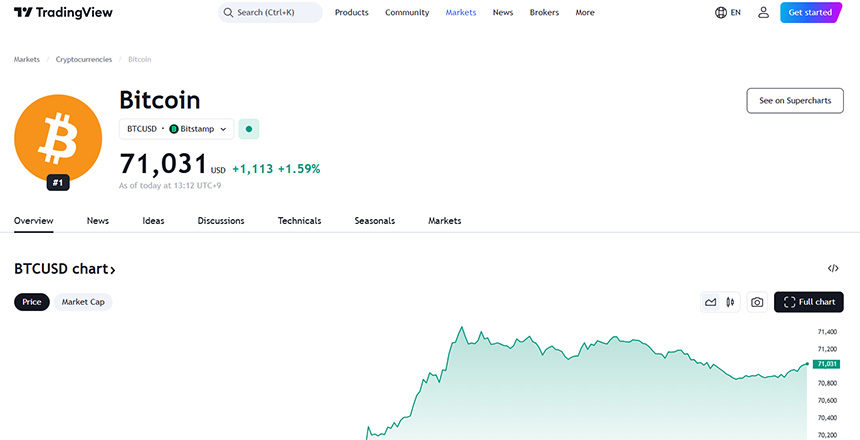Screen dimensions: 860x440
Task: Click the +1,113 change value
Action: coord(252,169)
